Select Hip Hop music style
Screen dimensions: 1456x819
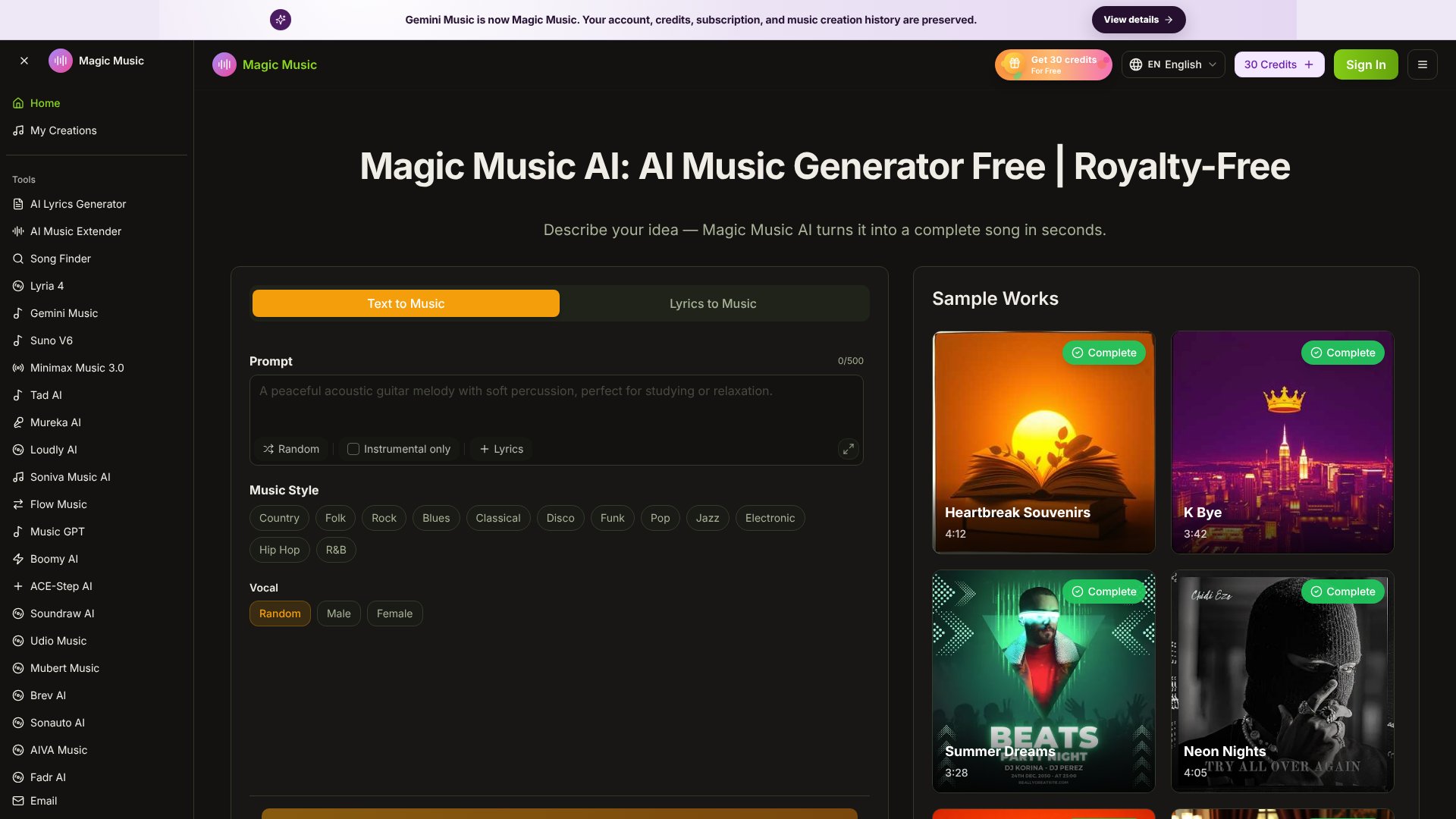280,550
